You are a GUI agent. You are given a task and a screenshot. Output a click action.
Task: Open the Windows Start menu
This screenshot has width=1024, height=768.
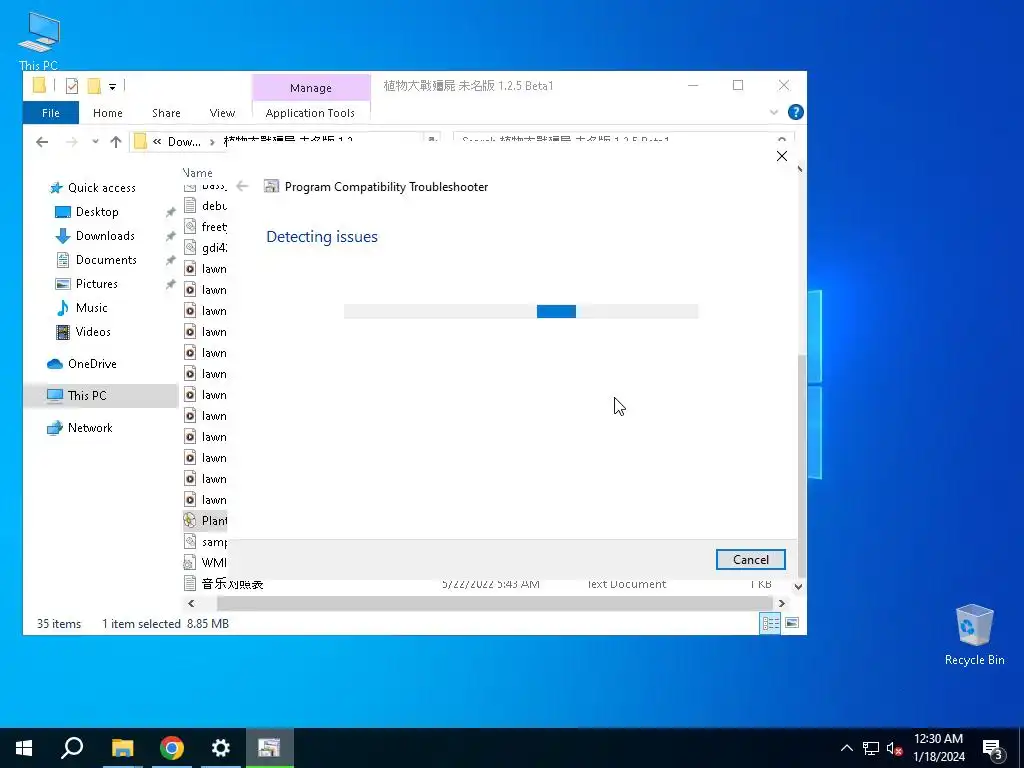24,748
